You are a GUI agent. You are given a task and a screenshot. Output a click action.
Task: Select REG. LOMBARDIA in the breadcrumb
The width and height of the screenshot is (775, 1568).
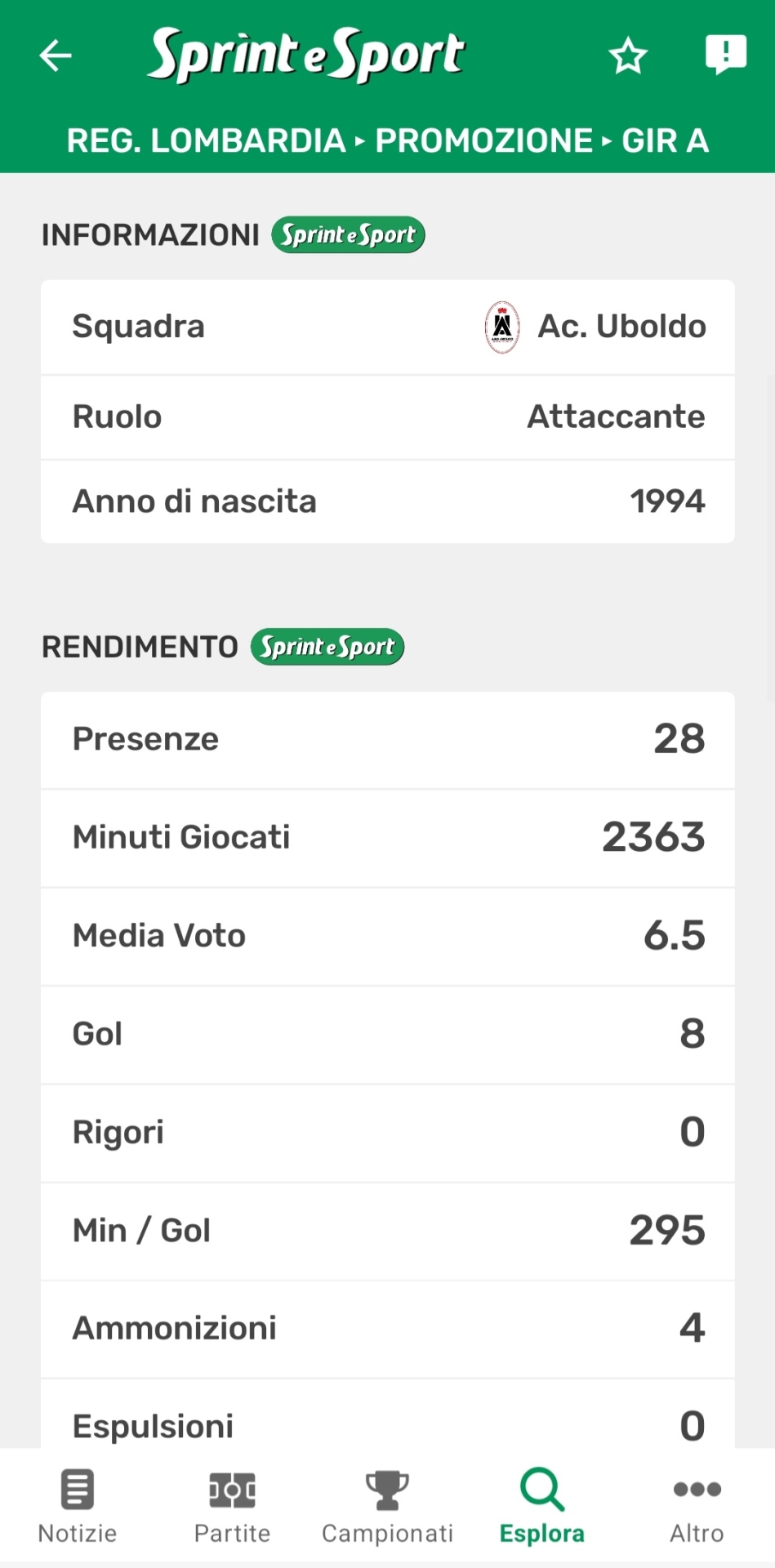coord(206,140)
